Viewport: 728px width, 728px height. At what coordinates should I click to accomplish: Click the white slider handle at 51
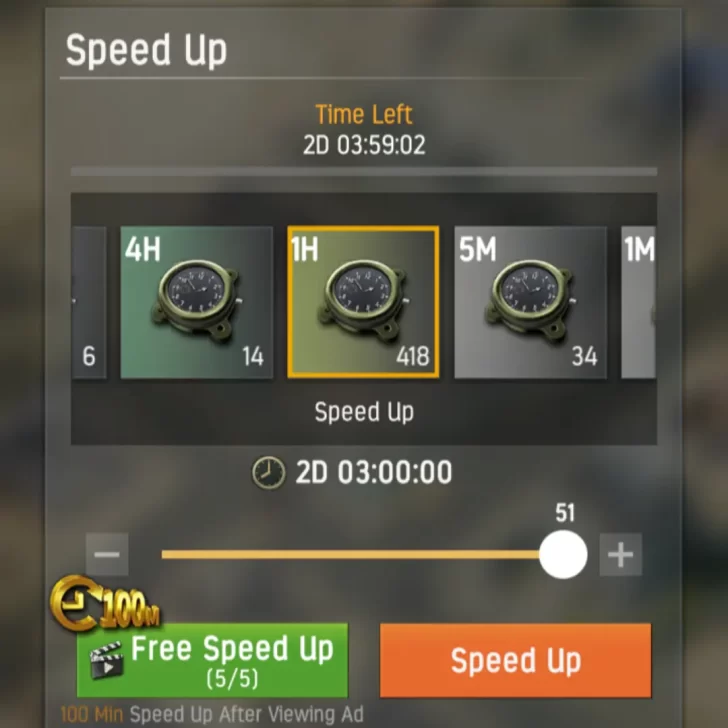coord(563,554)
